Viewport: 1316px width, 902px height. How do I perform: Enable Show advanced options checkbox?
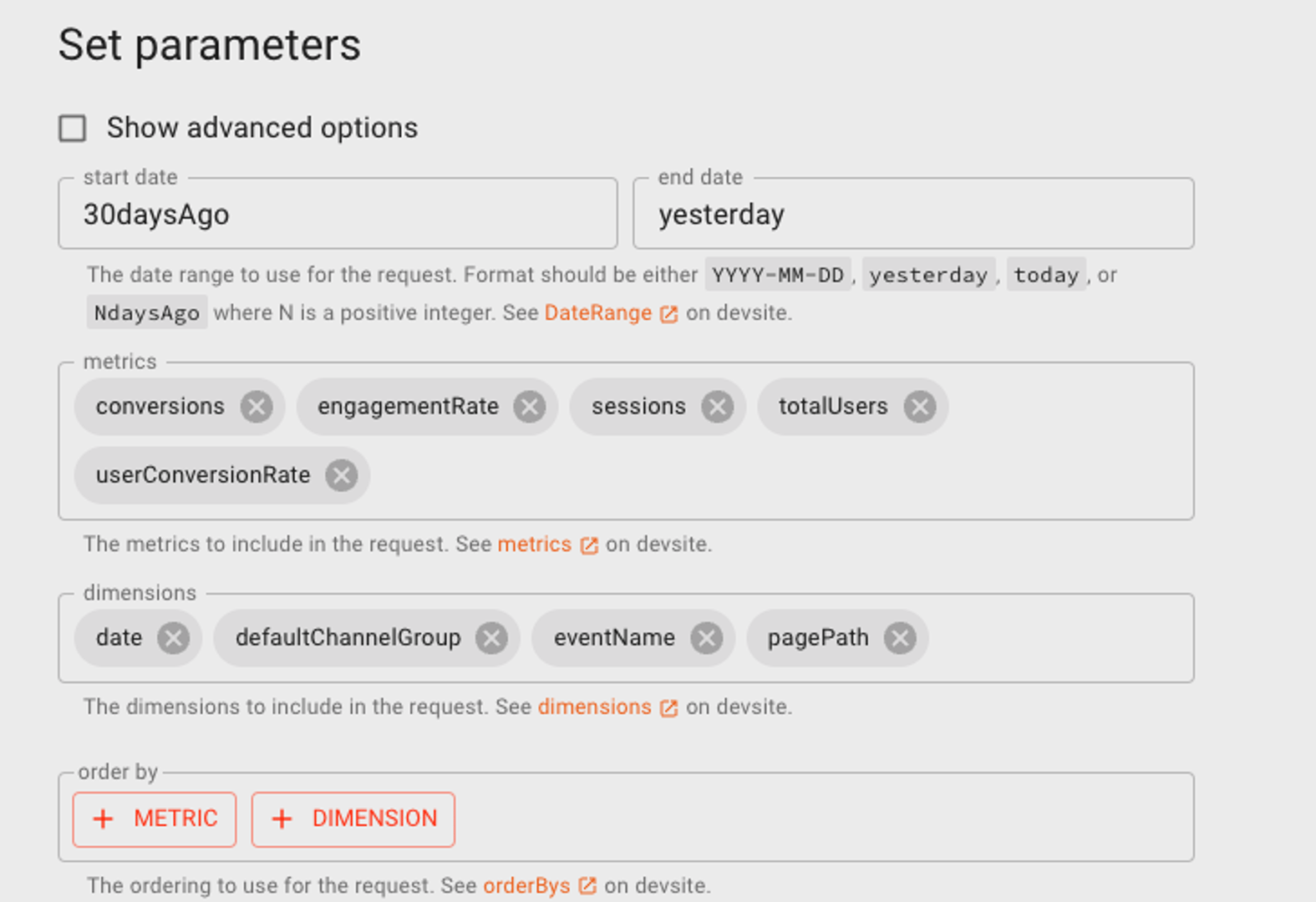tap(73, 129)
